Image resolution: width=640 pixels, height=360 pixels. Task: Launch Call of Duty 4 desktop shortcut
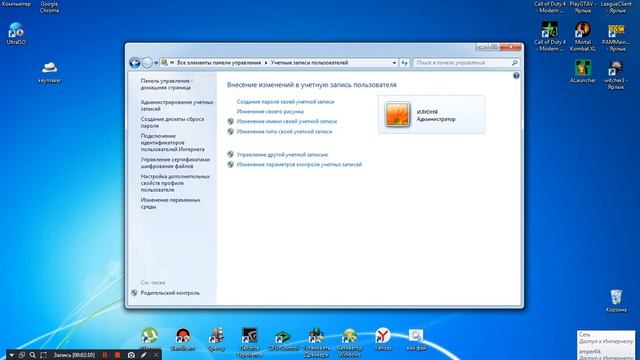click(550, 37)
